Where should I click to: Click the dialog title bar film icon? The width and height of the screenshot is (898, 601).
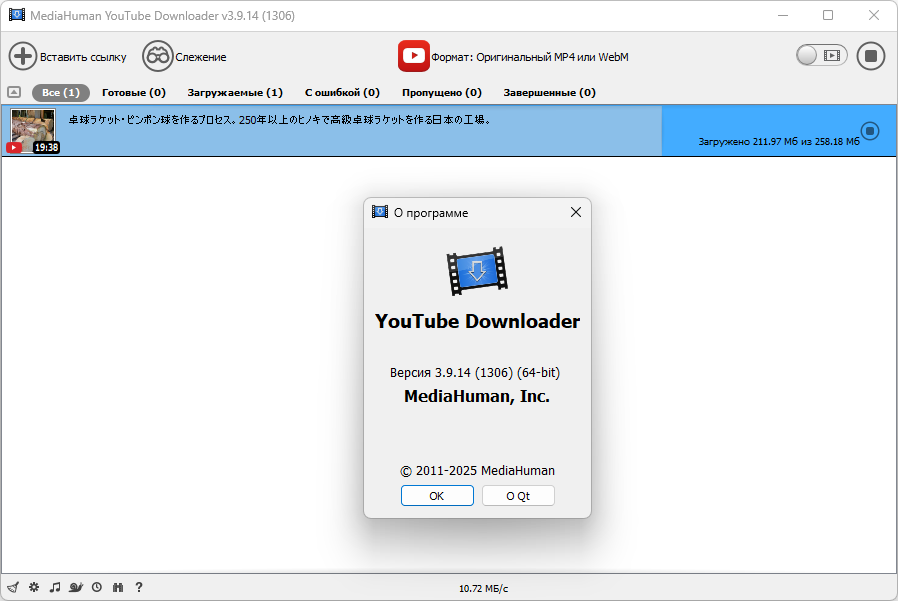[x=380, y=212]
